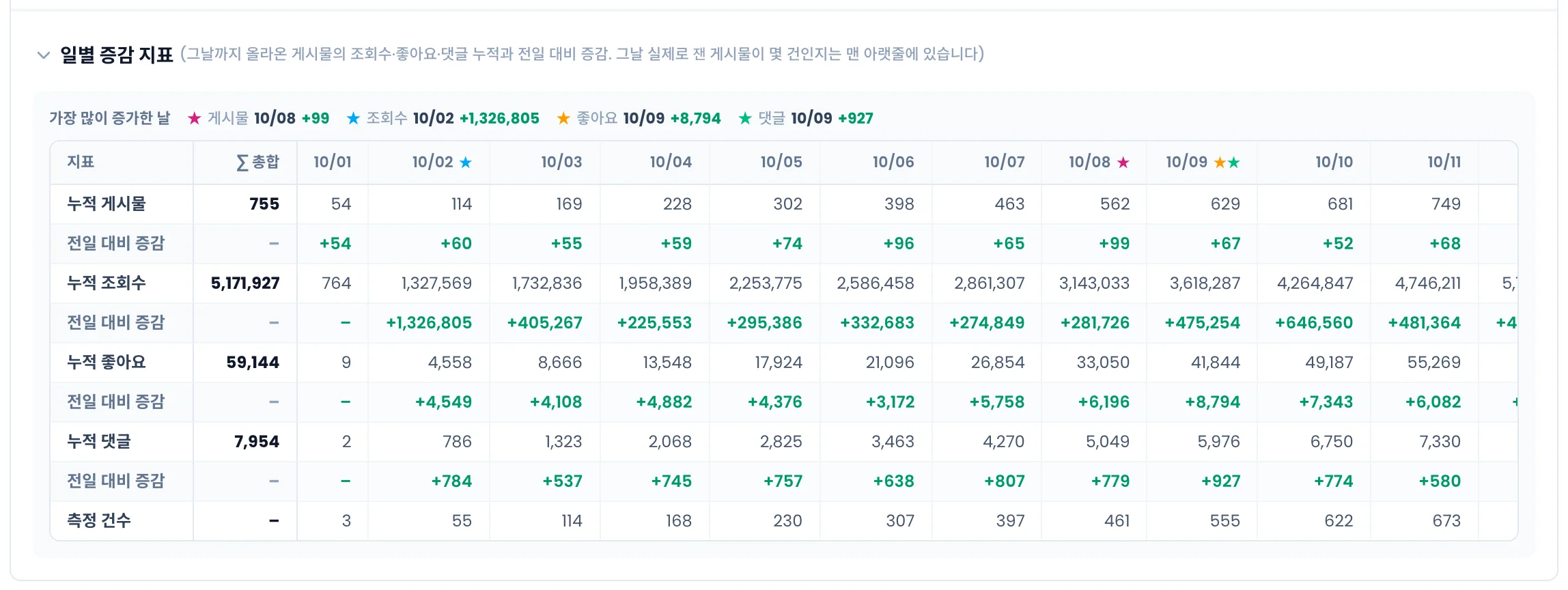This screenshot has width=1568, height=590.
Task: Click the 4,264,847 cumulative views cell
Action: click(x=1315, y=283)
